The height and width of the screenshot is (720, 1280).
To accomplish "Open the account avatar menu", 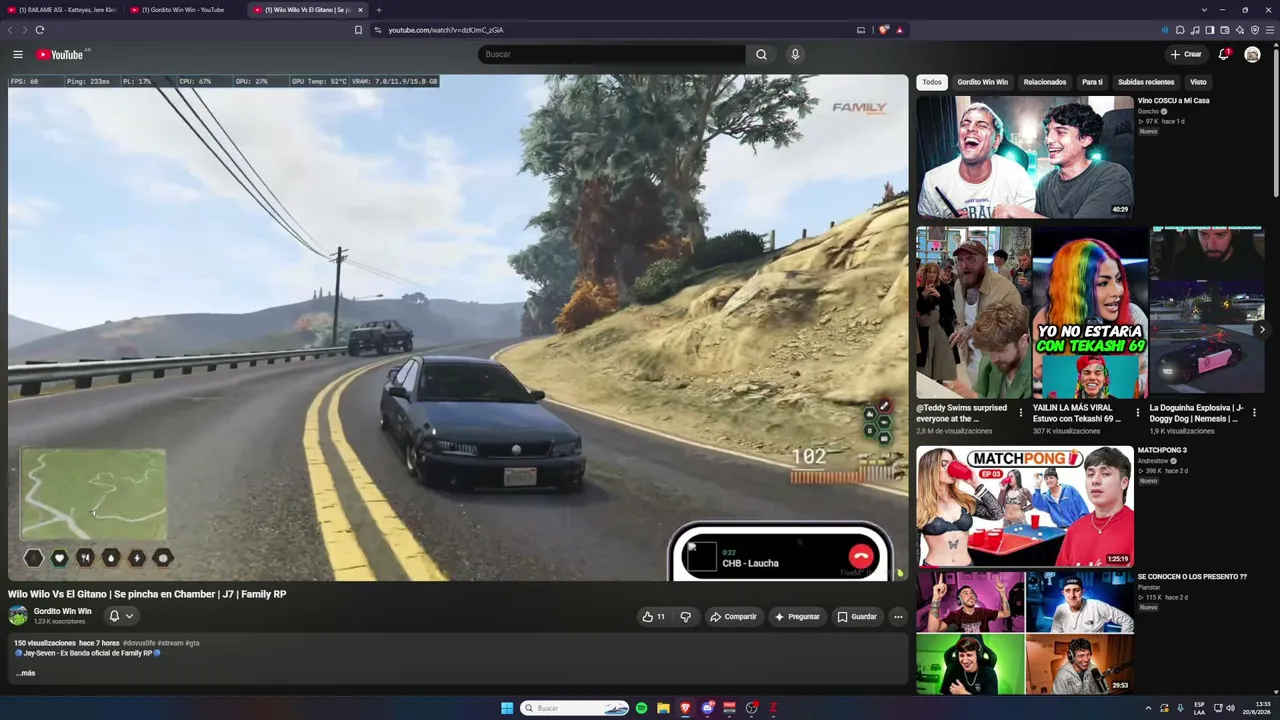I will [1252, 54].
